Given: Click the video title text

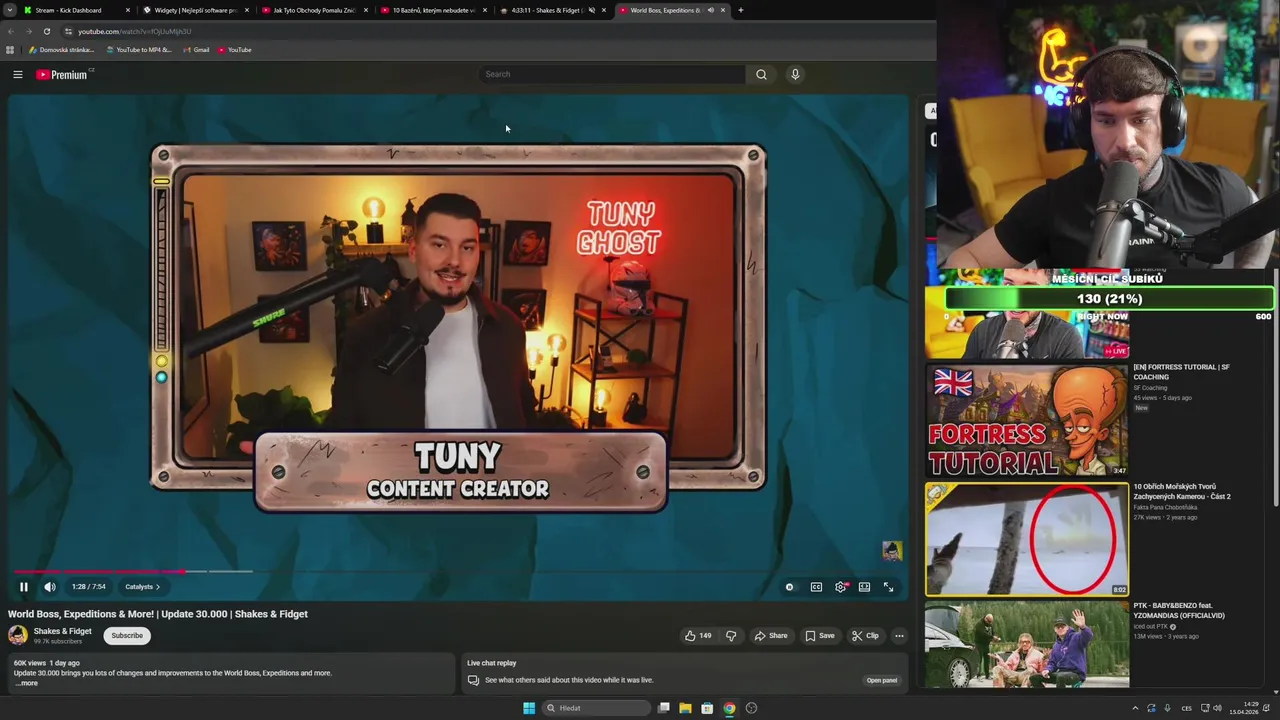Looking at the screenshot, I should [158, 614].
